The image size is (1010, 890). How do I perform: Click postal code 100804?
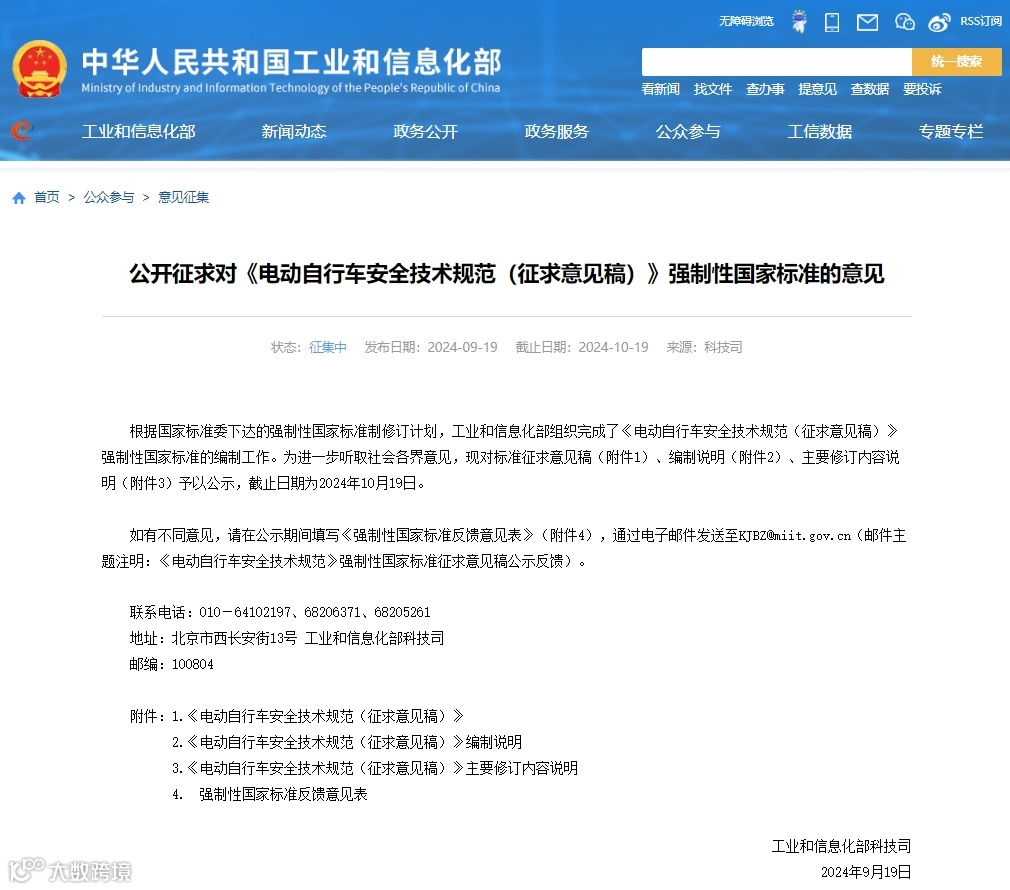click(193, 664)
